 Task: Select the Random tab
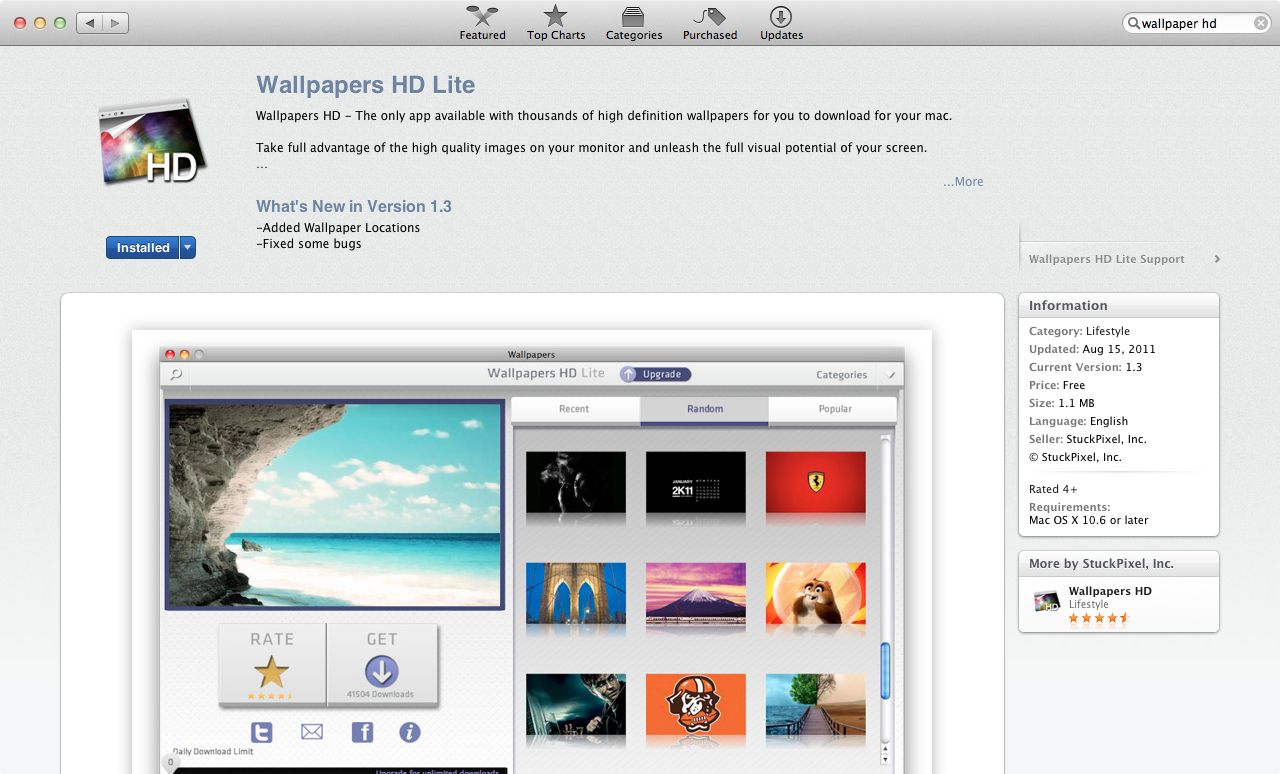(705, 409)
